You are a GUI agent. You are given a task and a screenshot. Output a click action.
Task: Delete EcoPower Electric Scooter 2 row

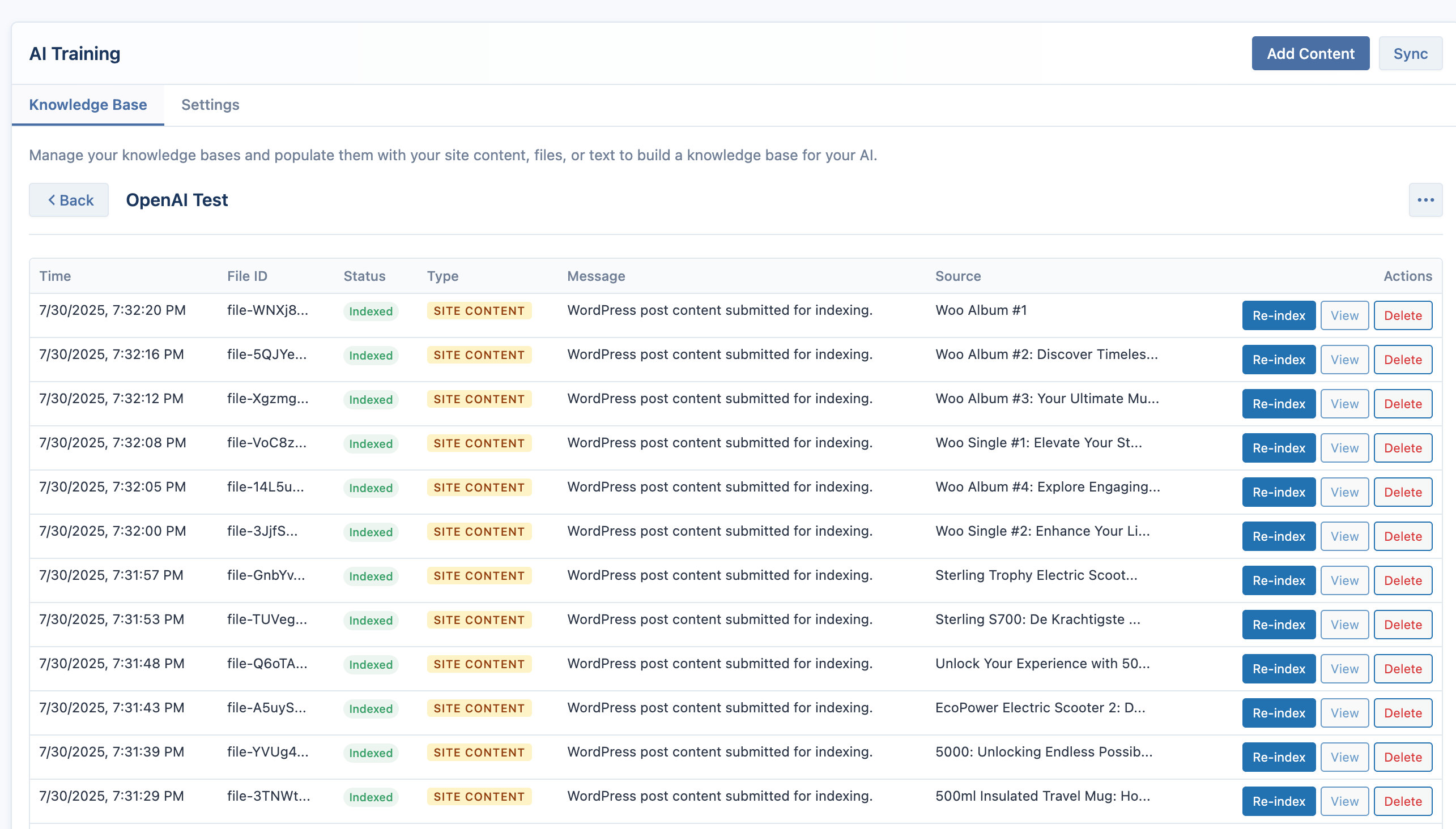tap(1403, 713)
